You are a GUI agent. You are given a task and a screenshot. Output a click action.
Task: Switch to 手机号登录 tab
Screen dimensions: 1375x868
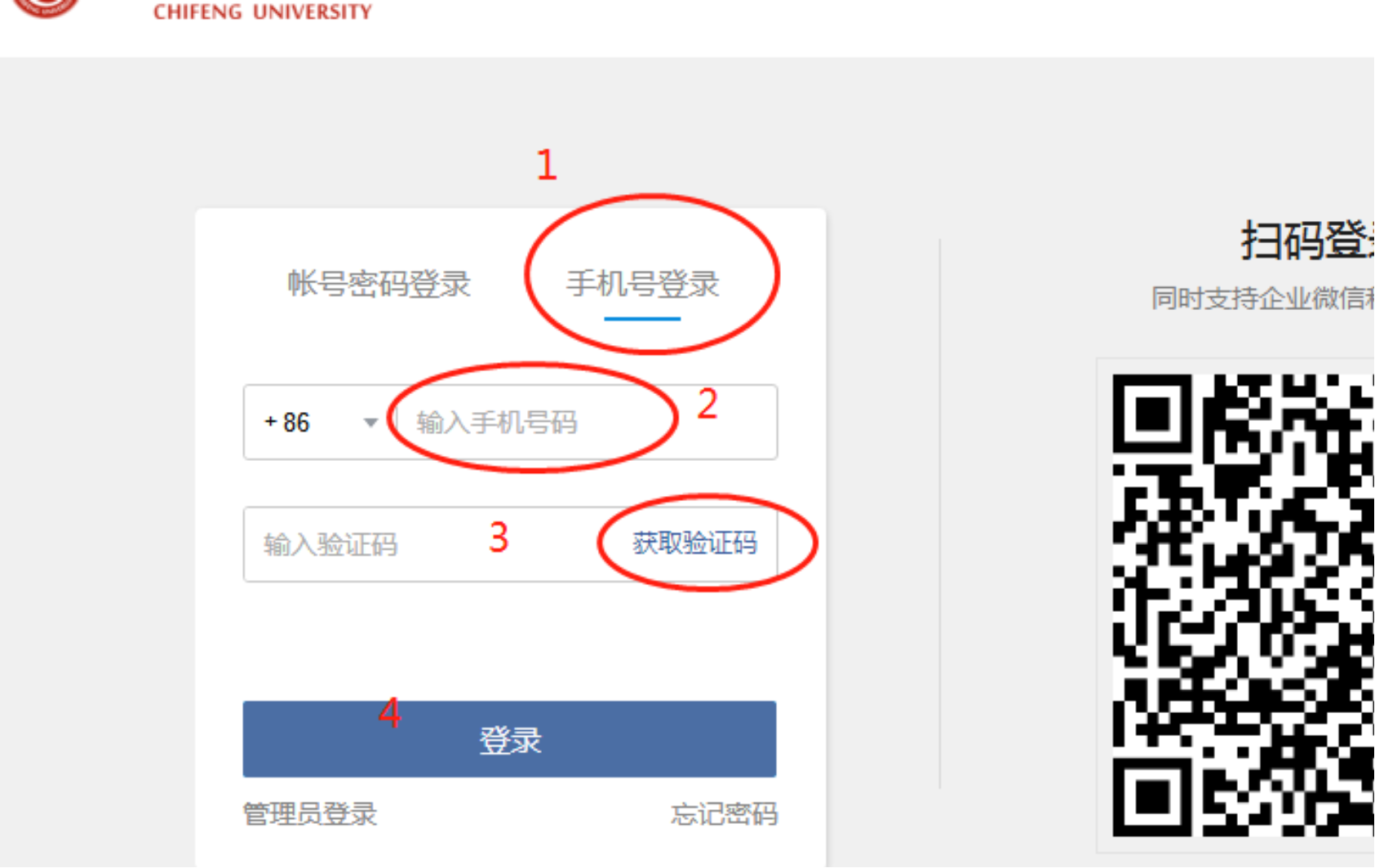click(643, 284)
